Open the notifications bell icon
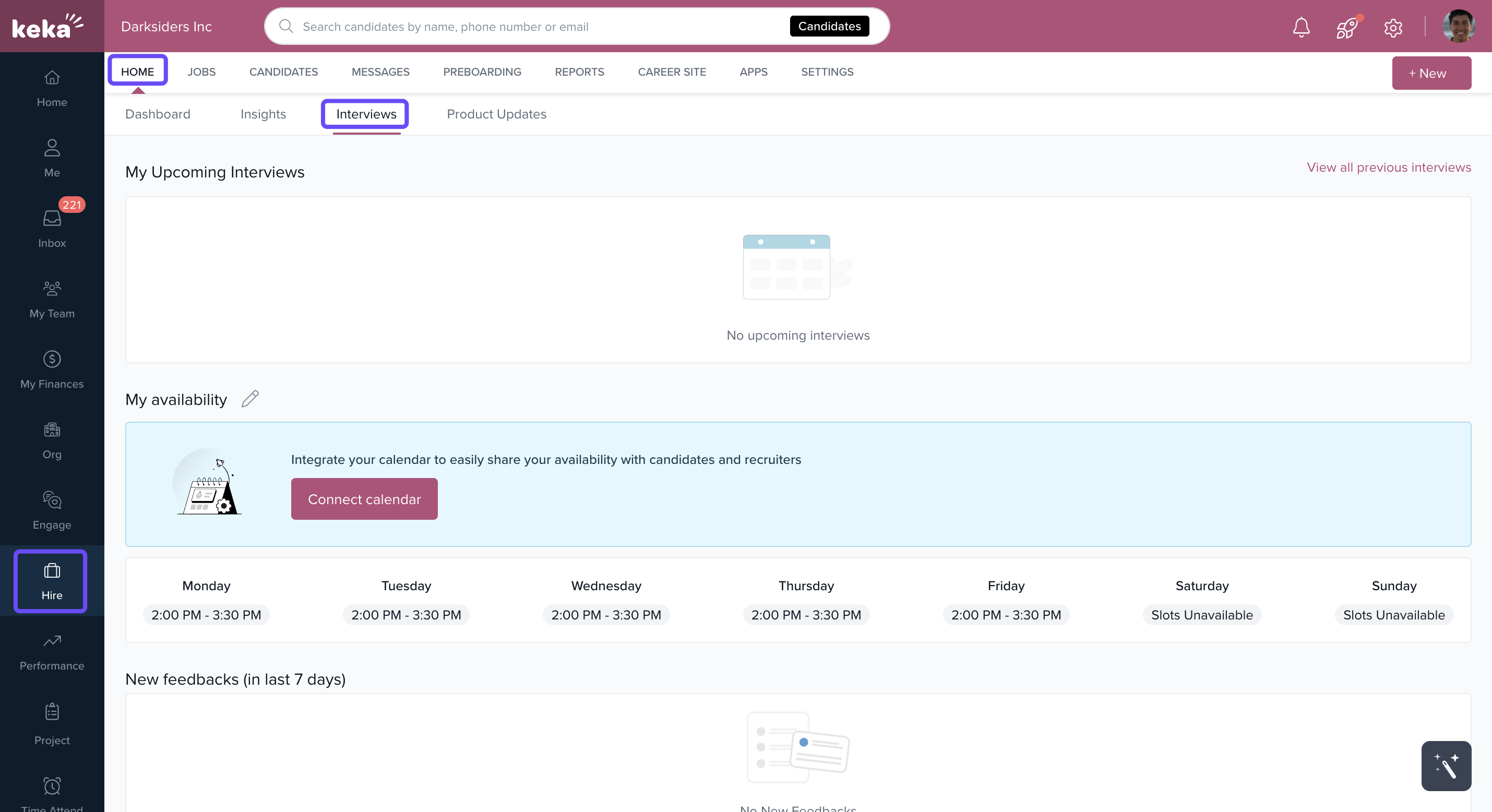The height and width of the screenshot is (812, 1492). pos(1301,27)
